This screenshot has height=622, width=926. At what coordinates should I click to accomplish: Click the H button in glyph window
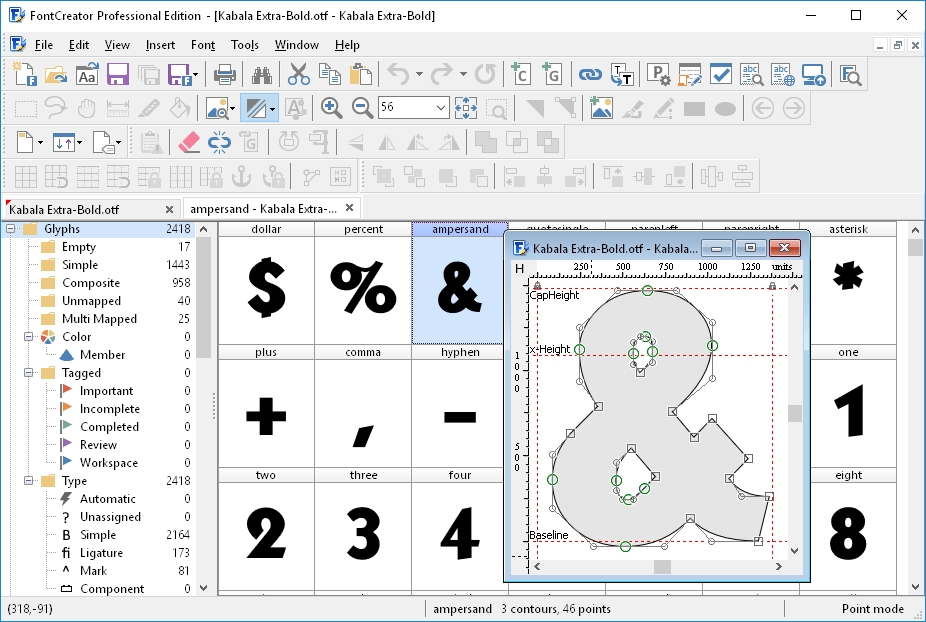519,269
